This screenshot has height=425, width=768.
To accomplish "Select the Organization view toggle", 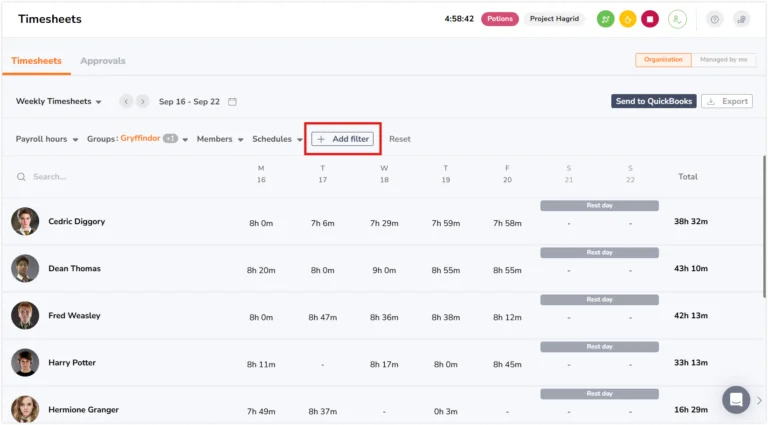I will coord(663,60).
